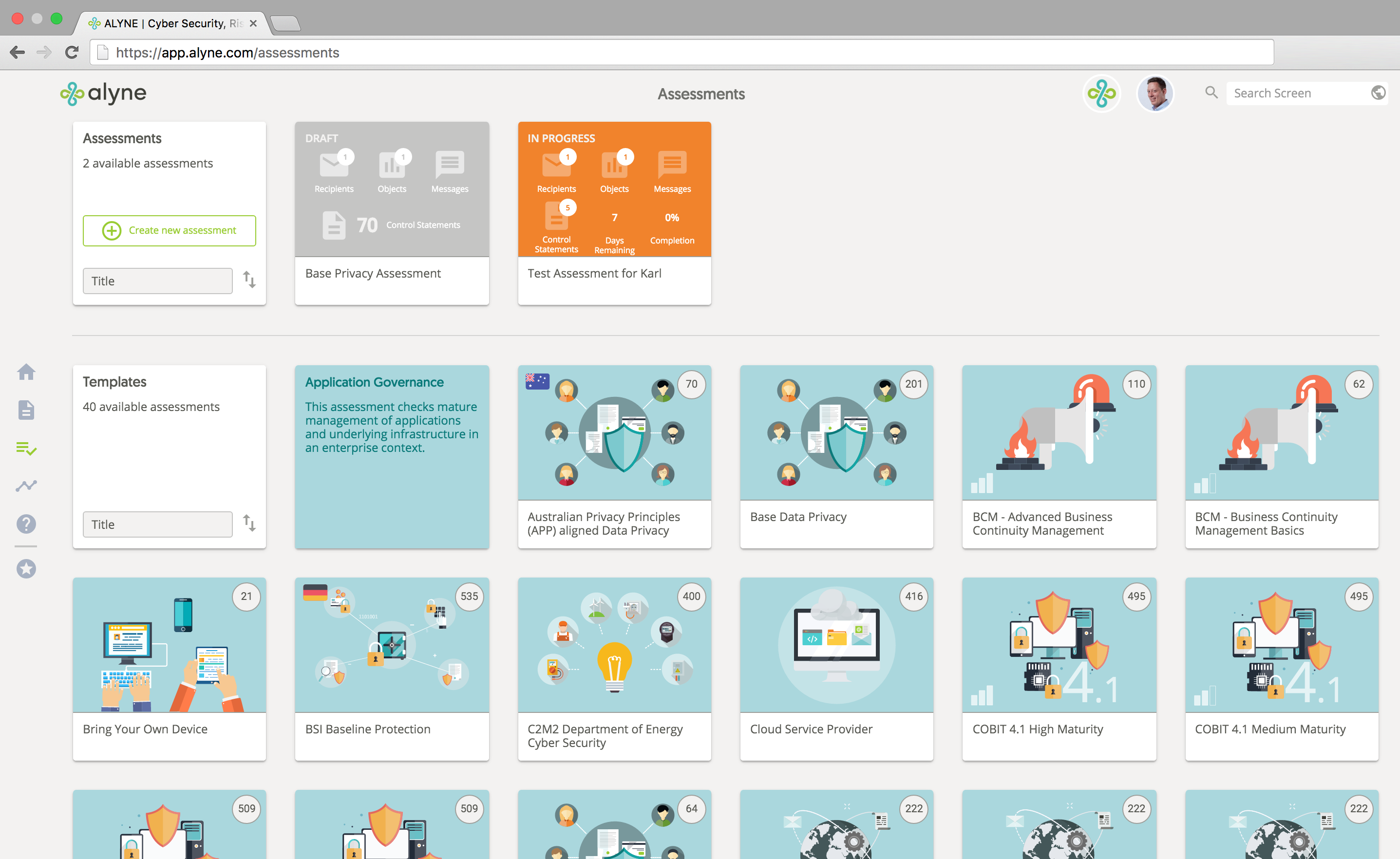The image size is (1400, 859).
Task: Open the Home icon in left sidebar
Action: [x=26, y=372]
